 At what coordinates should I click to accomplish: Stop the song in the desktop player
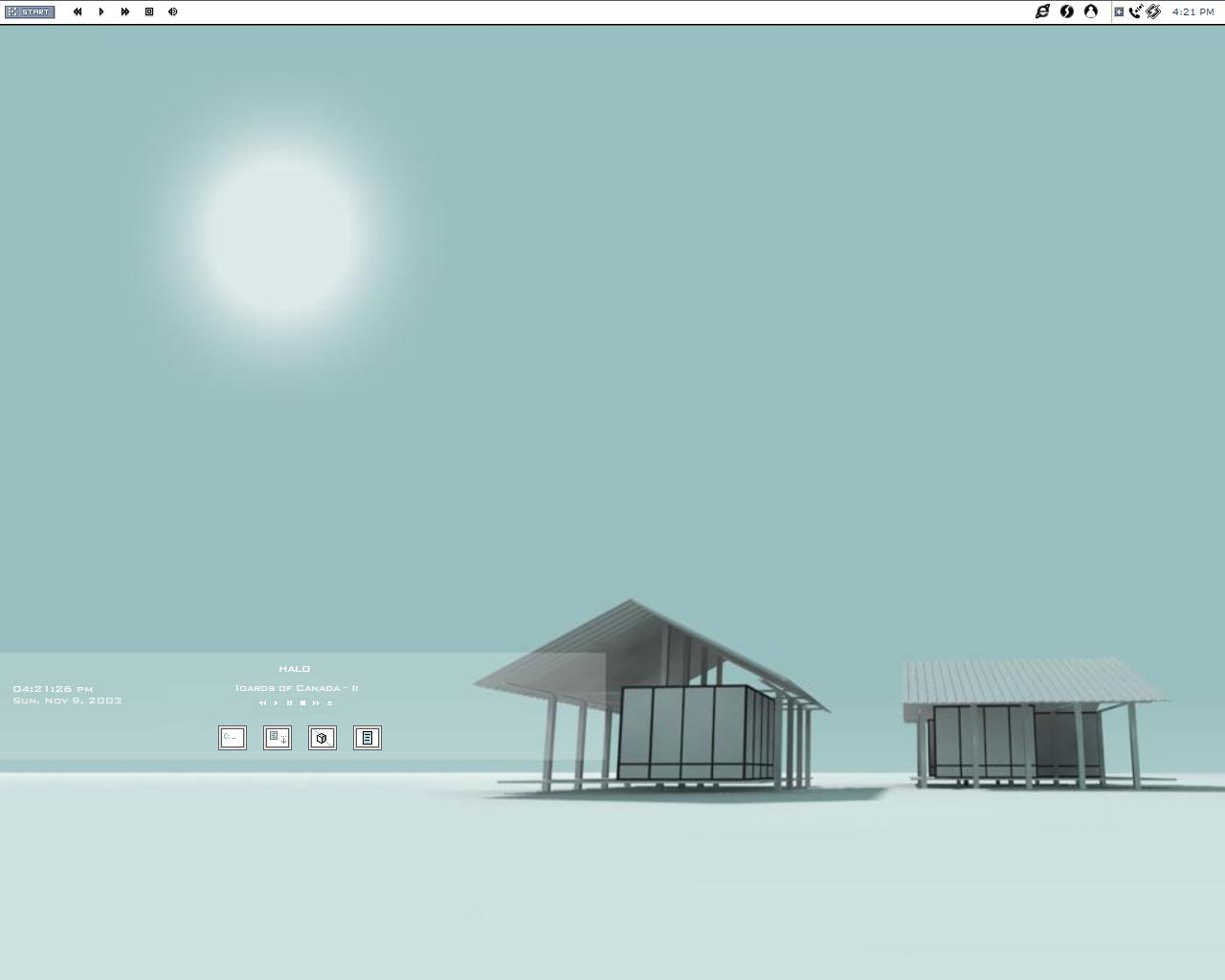pyautogui.click(x=303, y=703)
